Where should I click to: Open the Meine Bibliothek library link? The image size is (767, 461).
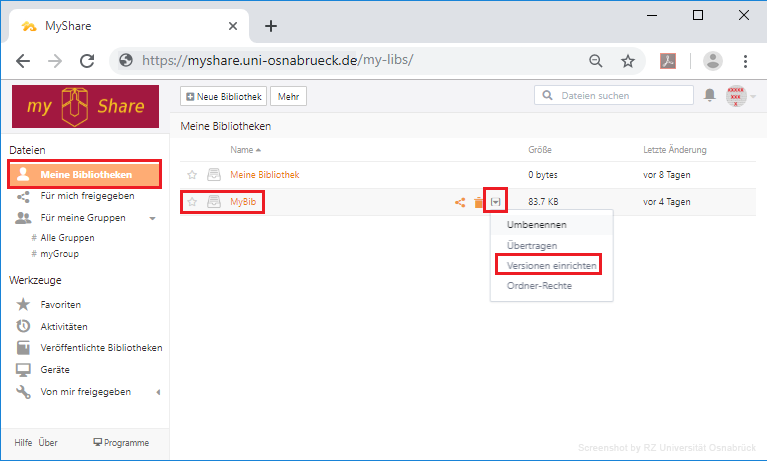pyautogui.click(x=265, y=175)
